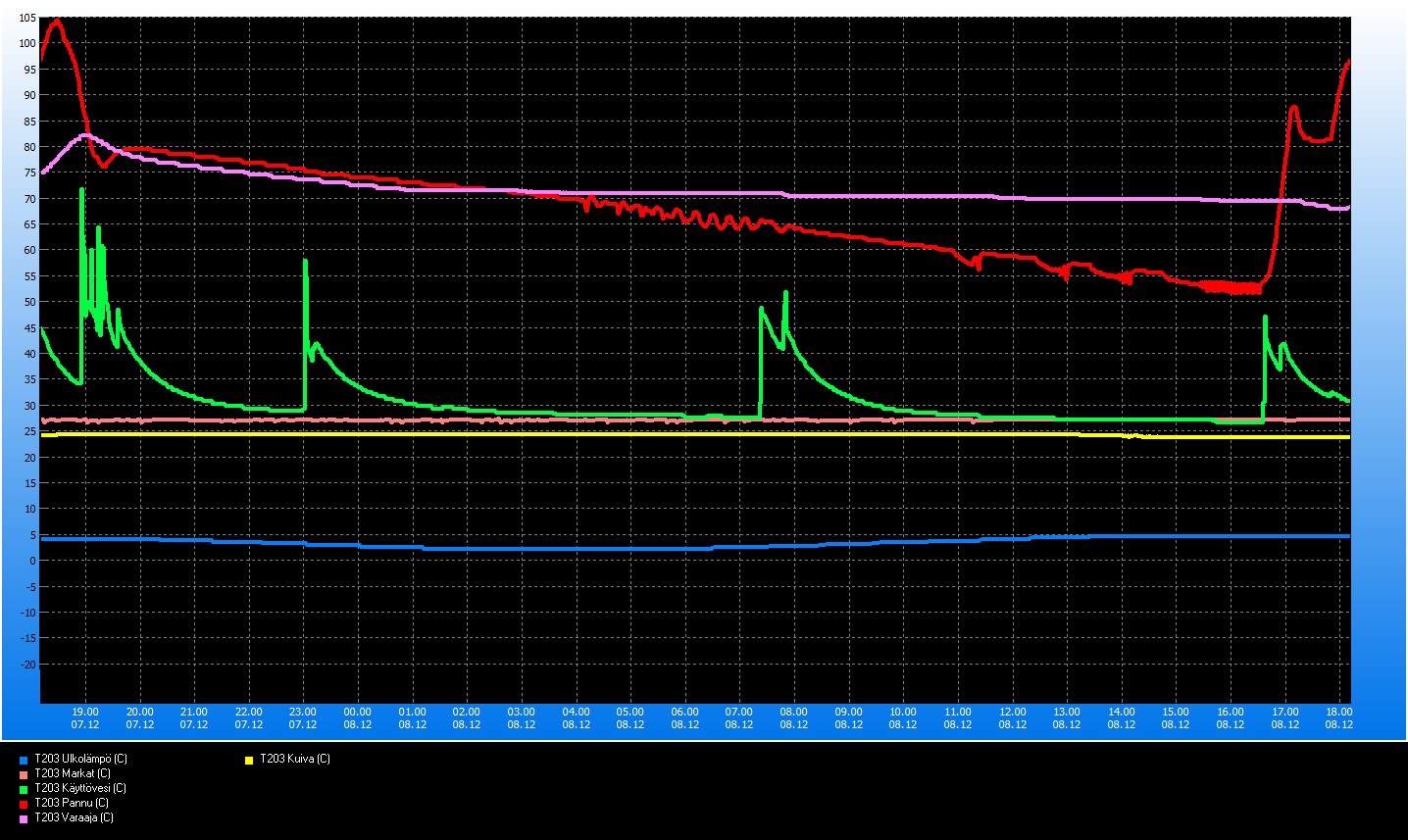Select the T203 Varaaja (C) legend label
Screen dimensions: 1408x840
(74, 817)
